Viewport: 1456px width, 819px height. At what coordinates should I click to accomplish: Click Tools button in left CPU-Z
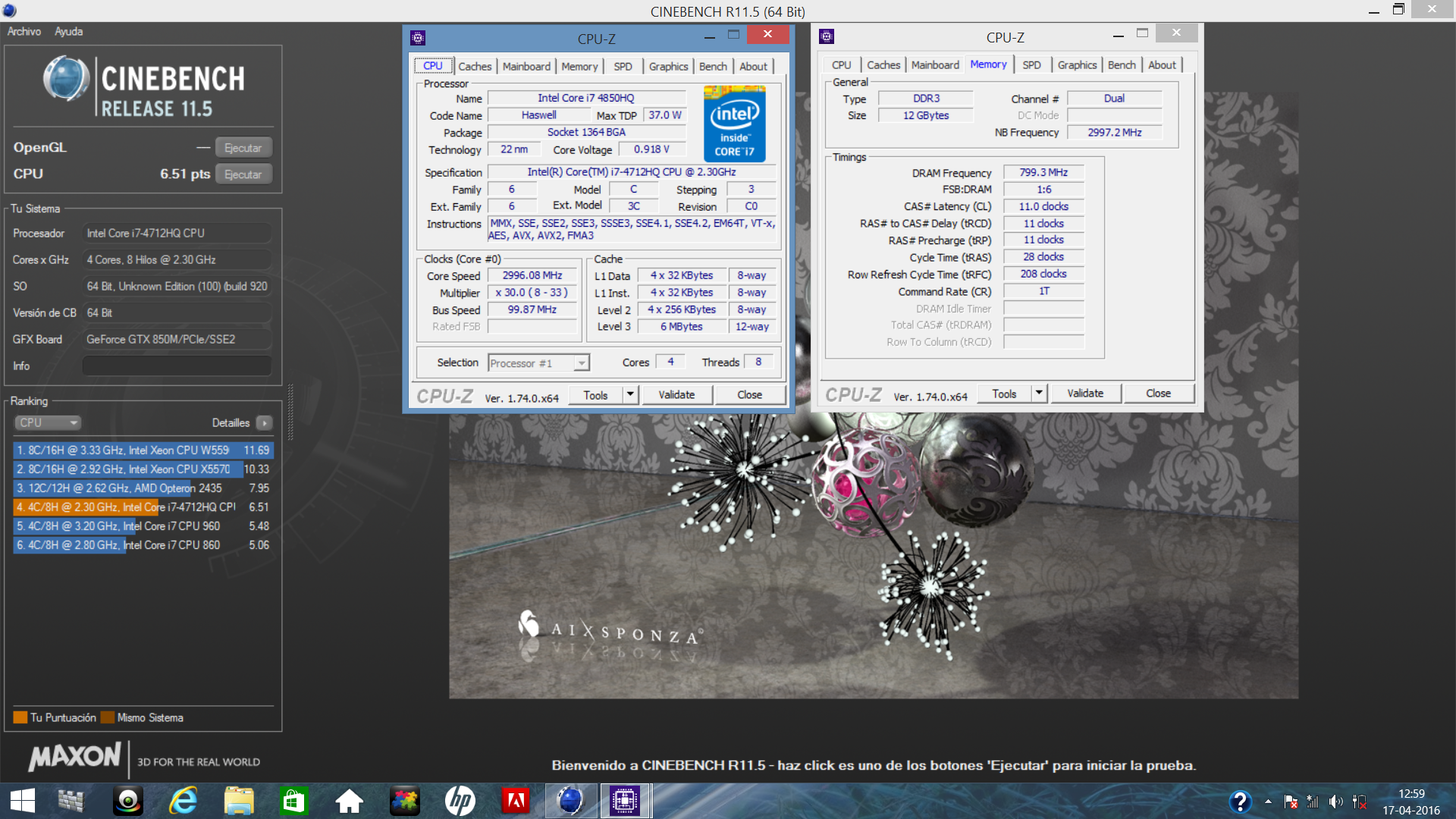tap(595, 395)
